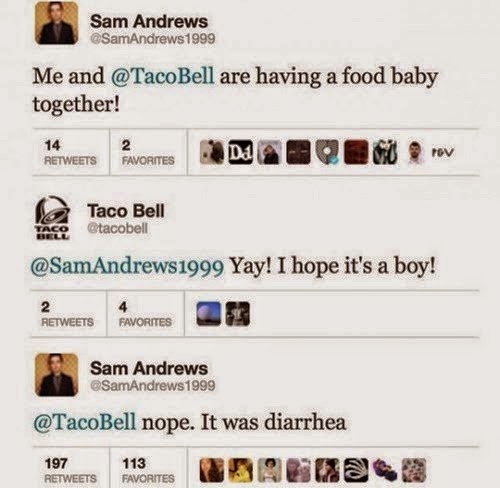
Task: Open Sam Andrews avatar on first tweet
Action: click(x=57, y=23)
